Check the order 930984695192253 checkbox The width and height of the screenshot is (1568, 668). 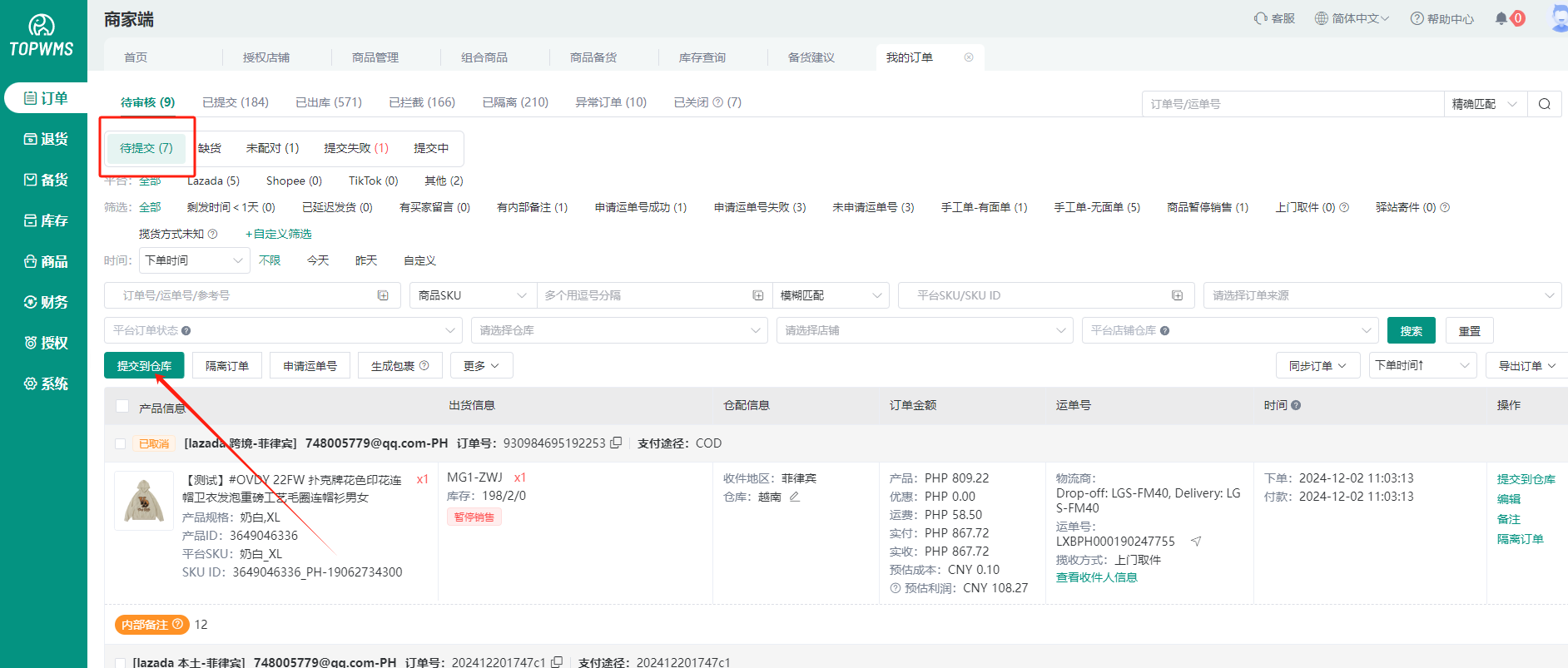tap(121, 443)
